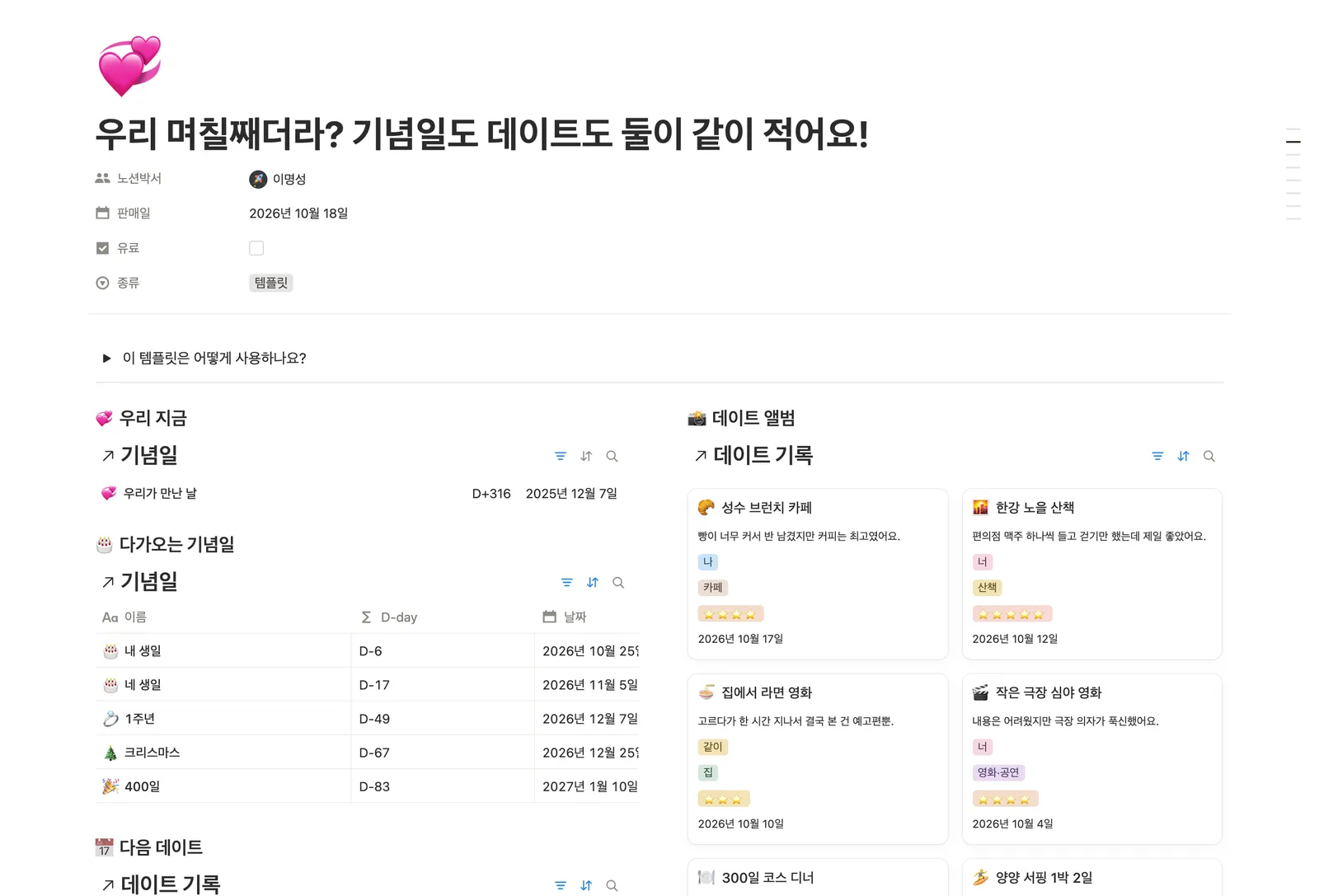Click the 우리 지금 heading
This screenshot has width=1319, height=896.
(x=153, y=418)
